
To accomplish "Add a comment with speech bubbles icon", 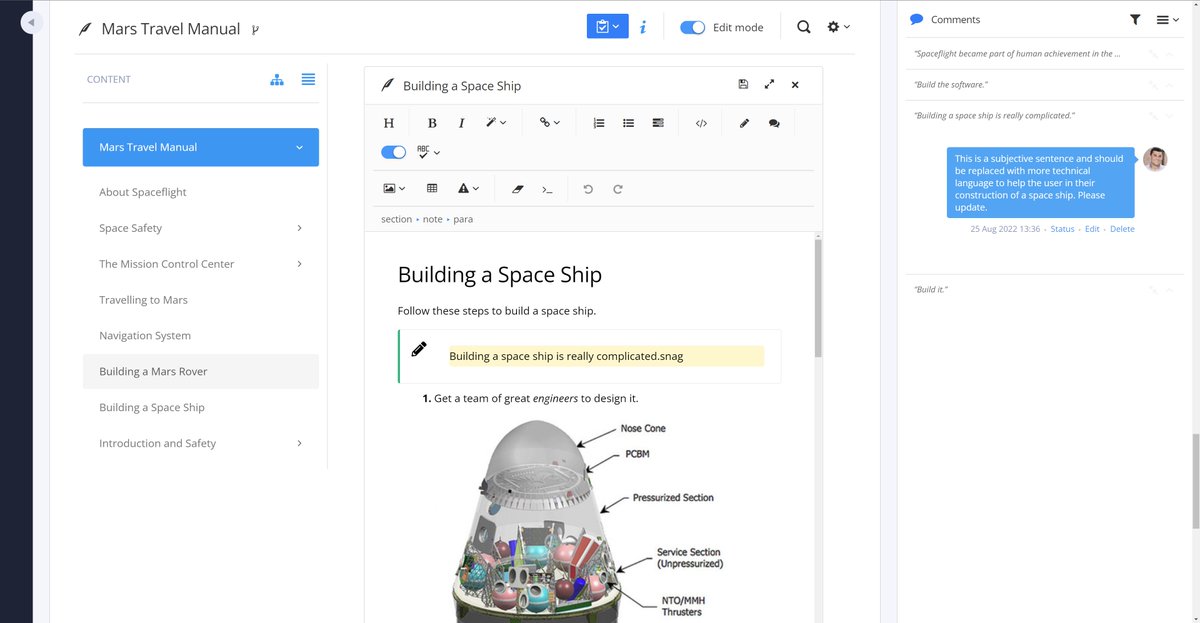I will tap(774, 123).
